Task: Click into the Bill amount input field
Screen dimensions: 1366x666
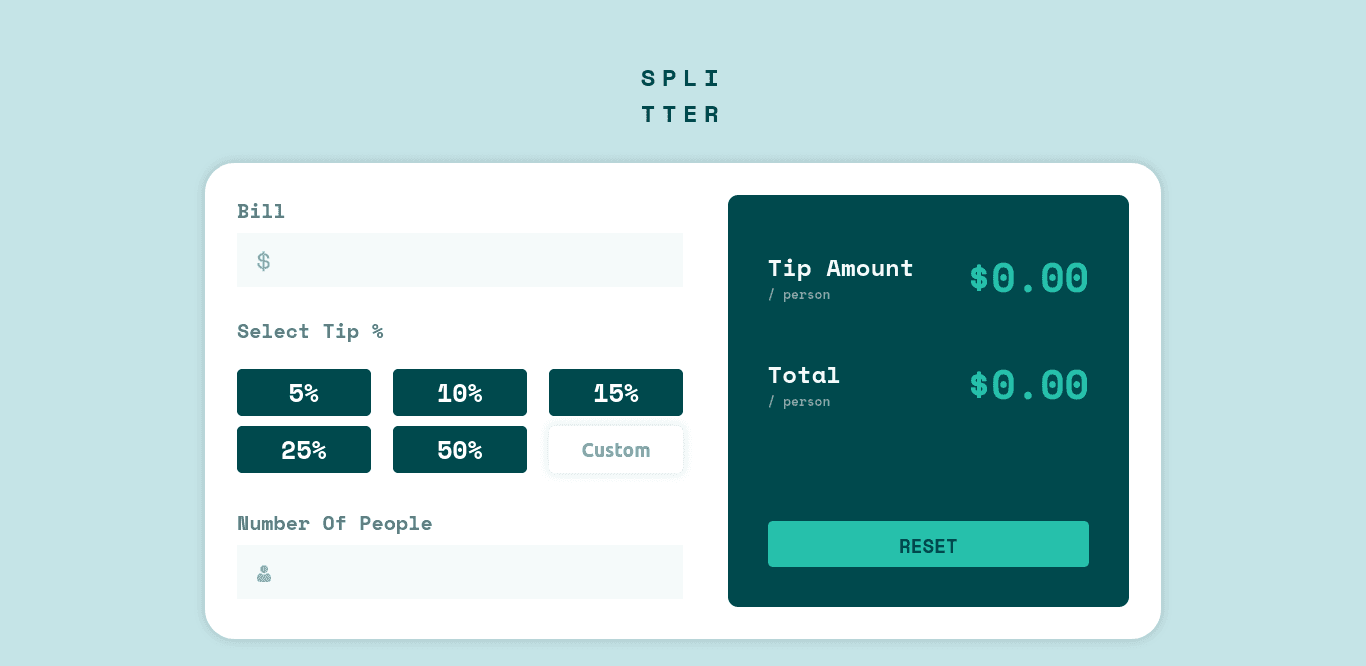Action: coord(460,260)
